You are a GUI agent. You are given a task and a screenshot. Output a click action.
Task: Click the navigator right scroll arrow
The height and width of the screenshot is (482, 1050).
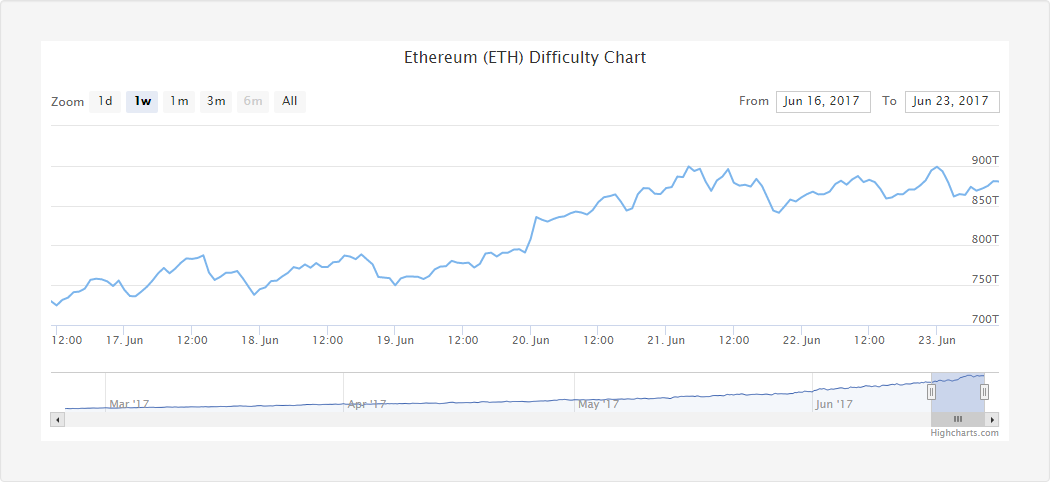click(992, 420)
